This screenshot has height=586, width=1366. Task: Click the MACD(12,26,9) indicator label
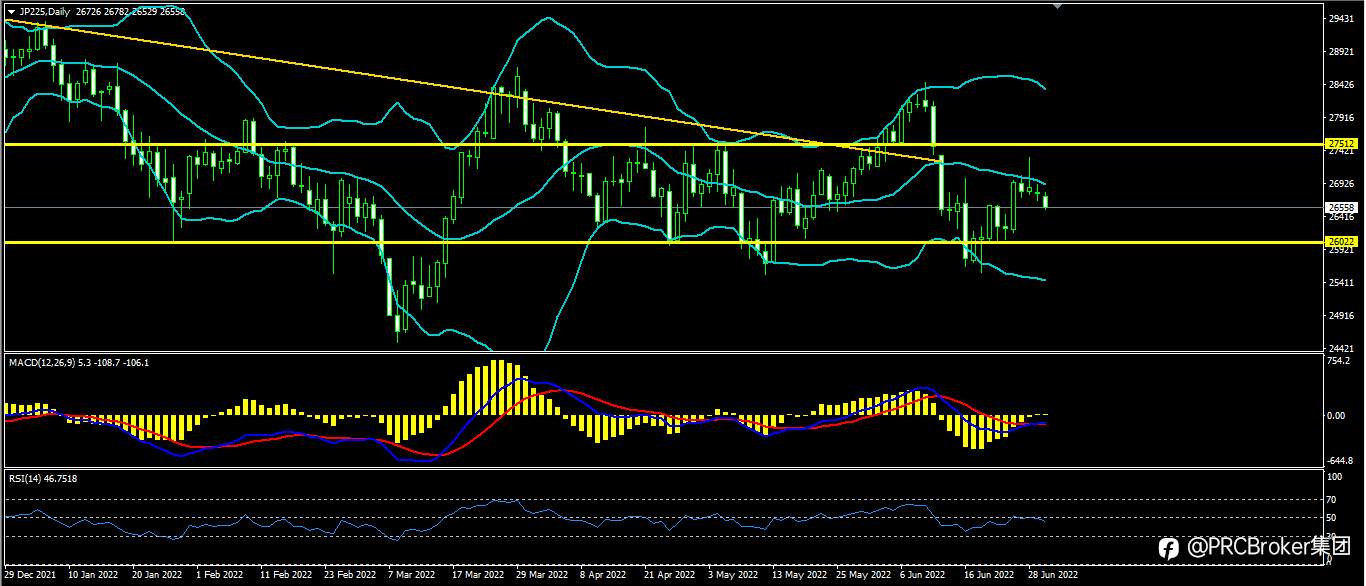click(78, 362)
